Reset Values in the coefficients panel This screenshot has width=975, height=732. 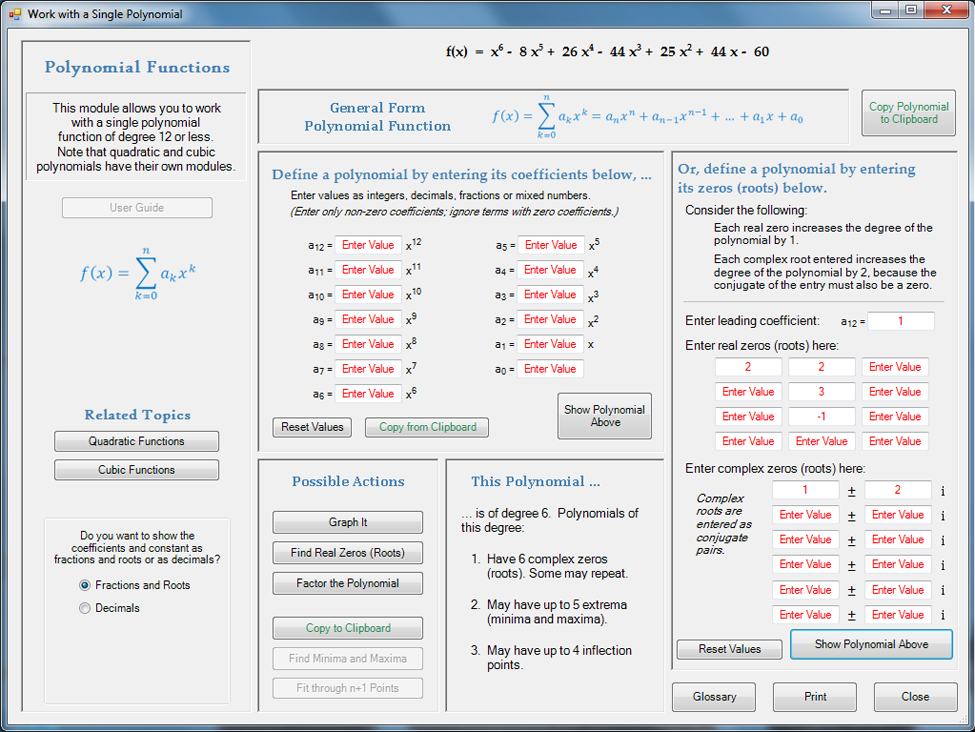click(312, 427)
